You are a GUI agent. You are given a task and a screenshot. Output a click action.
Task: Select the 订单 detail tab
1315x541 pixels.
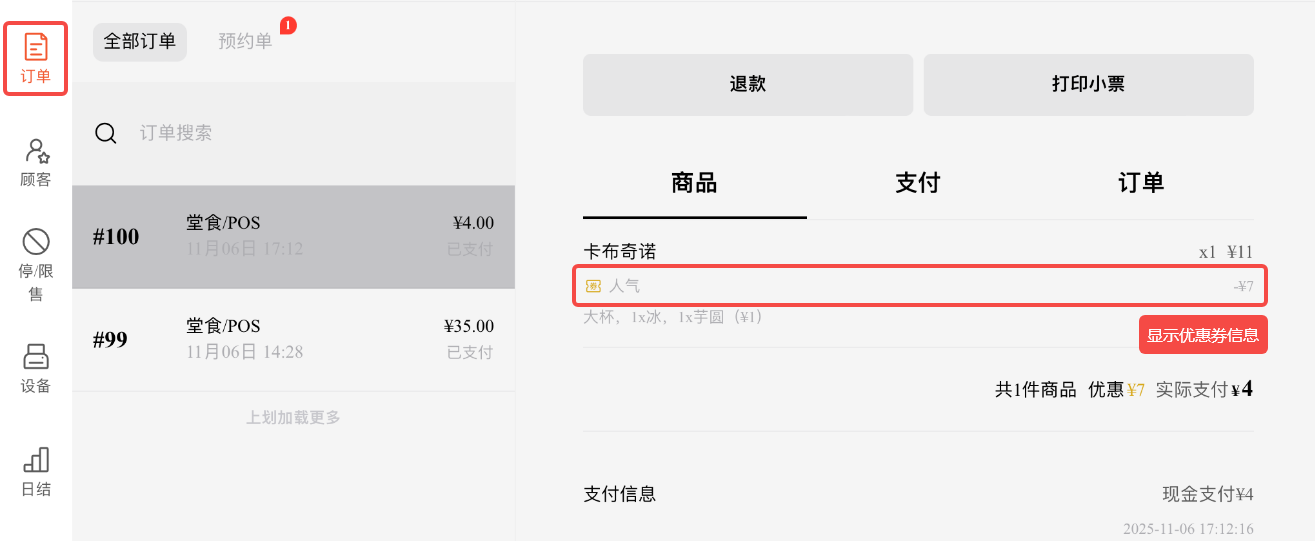click(x=1141, y=183)
